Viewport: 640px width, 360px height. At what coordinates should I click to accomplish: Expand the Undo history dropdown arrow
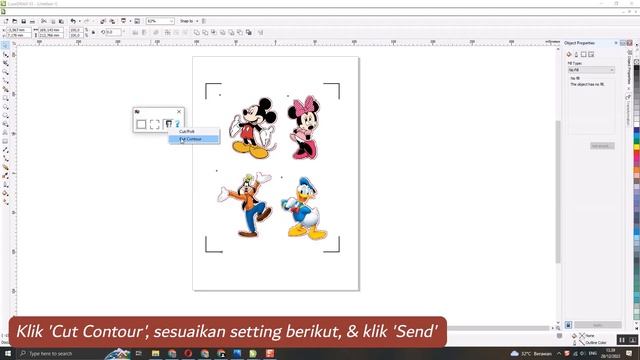(79, 21)
